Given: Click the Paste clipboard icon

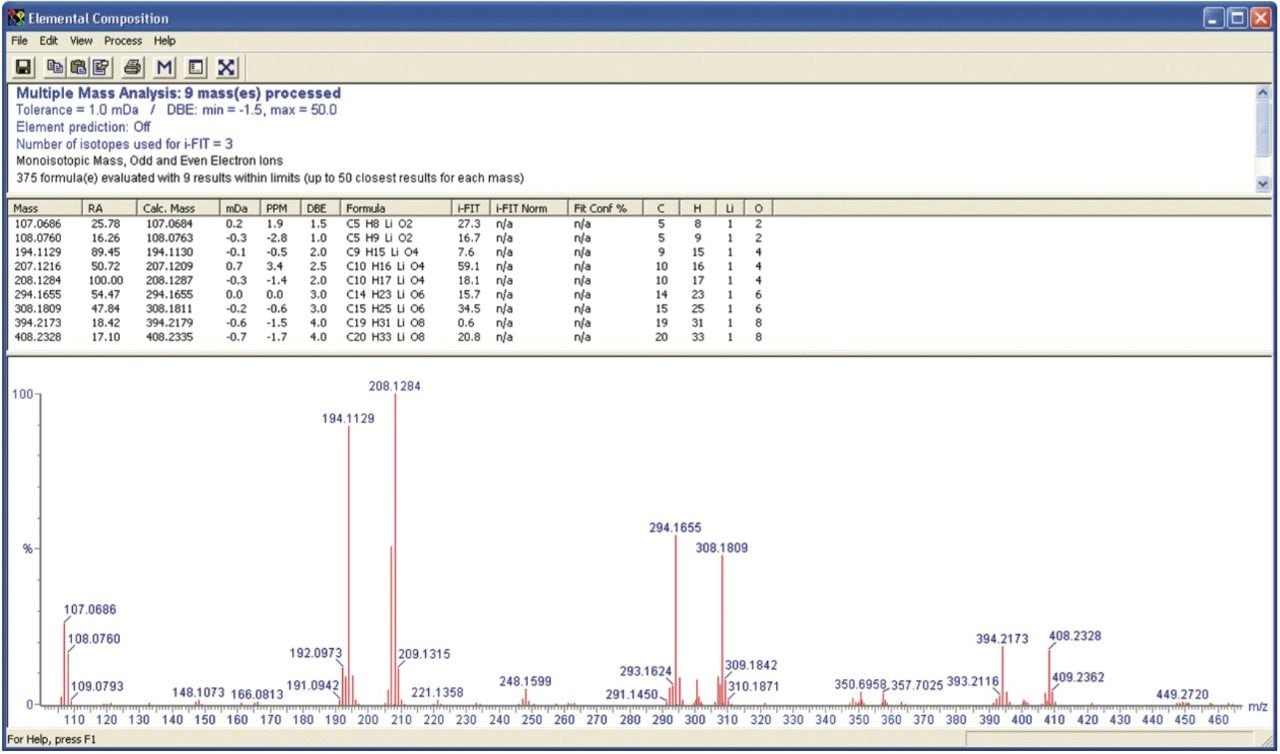Looking at the screenshot, I should point(78,67).
